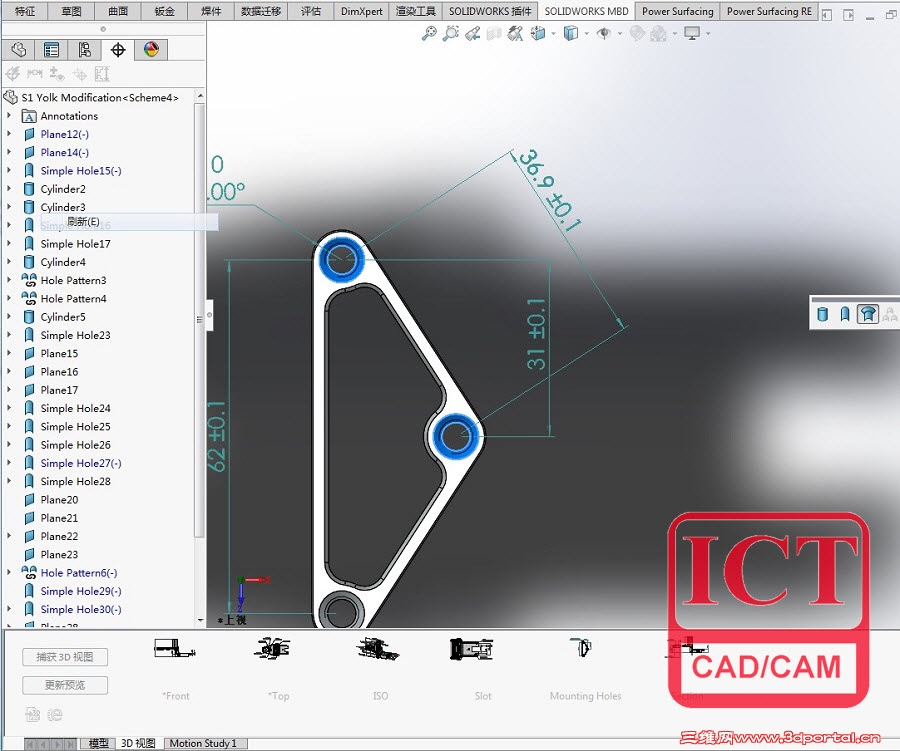Click the Previous View icon
The height and width of the screenshot is (751, 900).
point(472,34)
